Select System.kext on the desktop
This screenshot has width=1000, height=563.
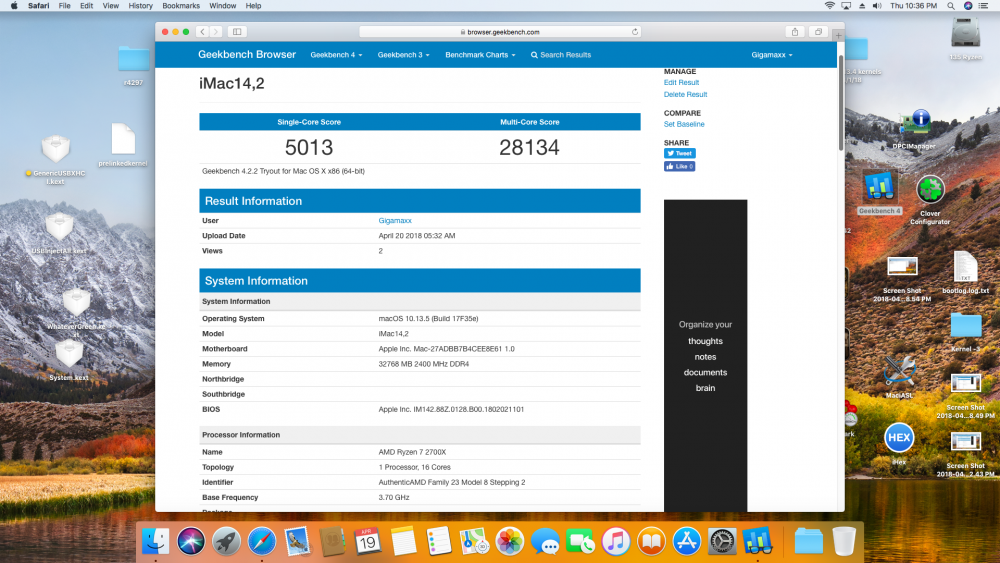tap(69, 360)
